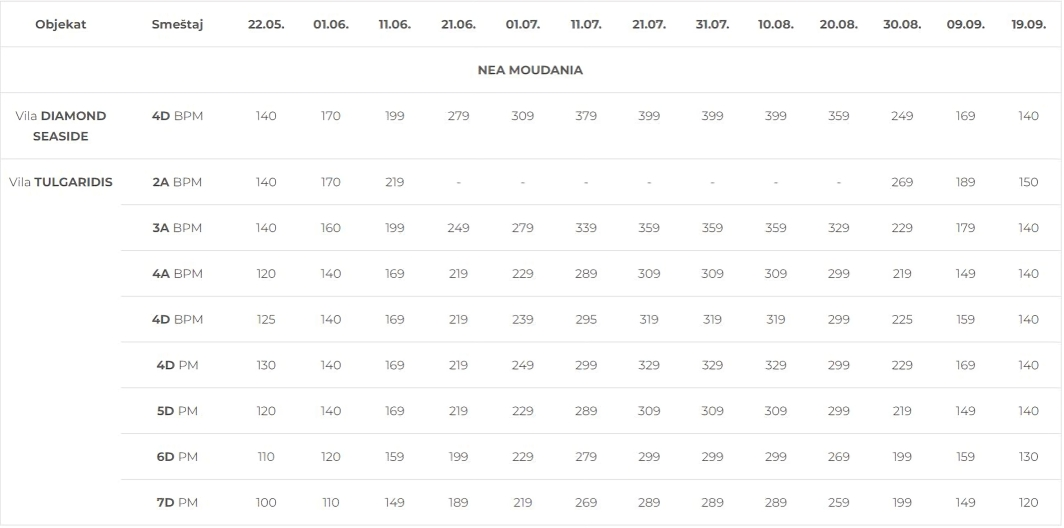Select the 6D PM accommodation row label
The width and height of the screenshot is (1064, 528).
[177, 457]
